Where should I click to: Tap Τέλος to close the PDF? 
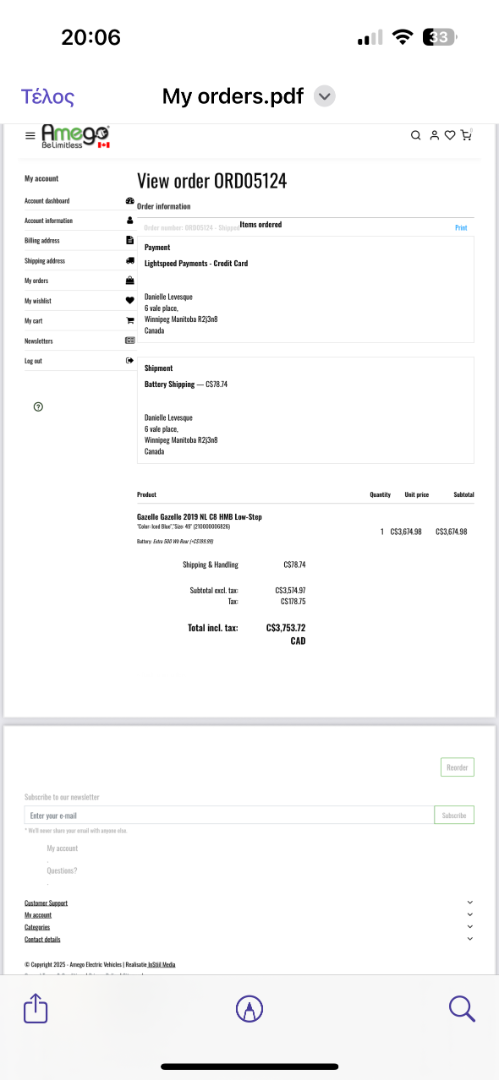(48, 97)
